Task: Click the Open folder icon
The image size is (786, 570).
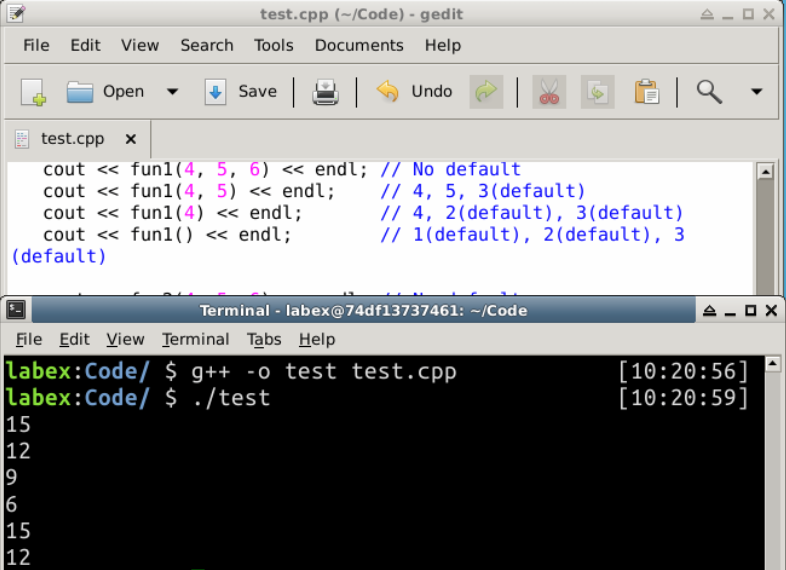Action: click(80, 92)
